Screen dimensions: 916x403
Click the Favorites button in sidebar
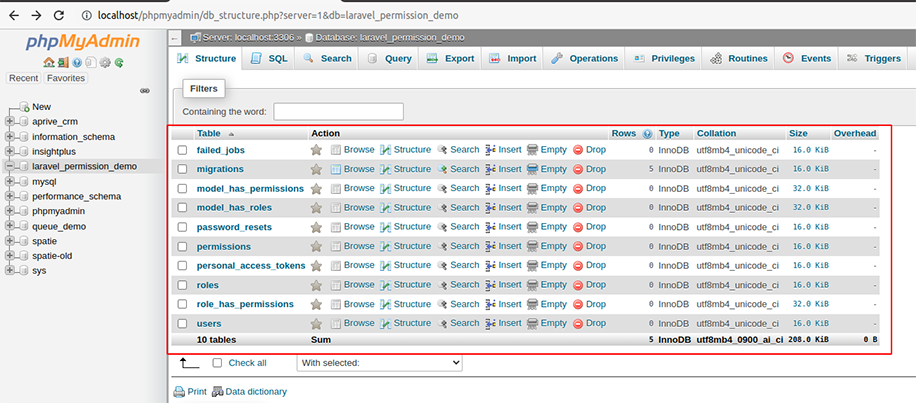66,78
